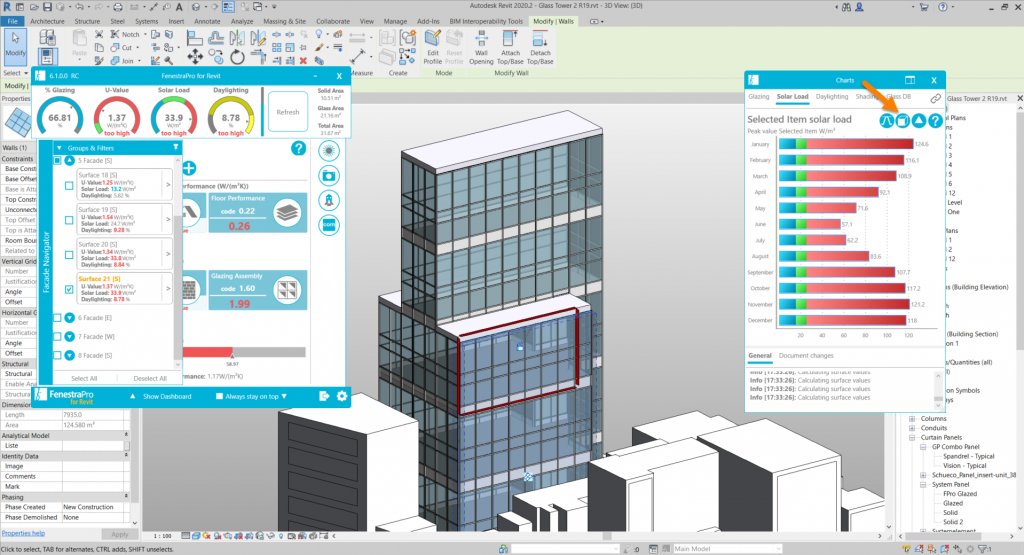Switch to the Daylighting chart tab
Image resolution: width=1024 pixels, height=555 pixels.
pos(832,97)
